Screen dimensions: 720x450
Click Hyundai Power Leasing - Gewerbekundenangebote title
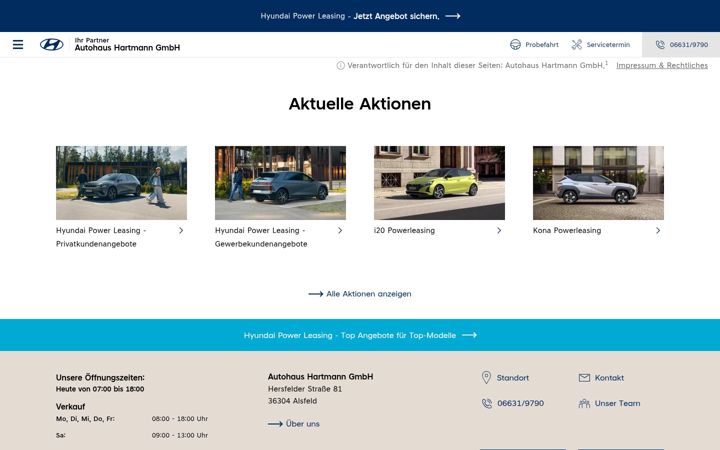(261, 237)
